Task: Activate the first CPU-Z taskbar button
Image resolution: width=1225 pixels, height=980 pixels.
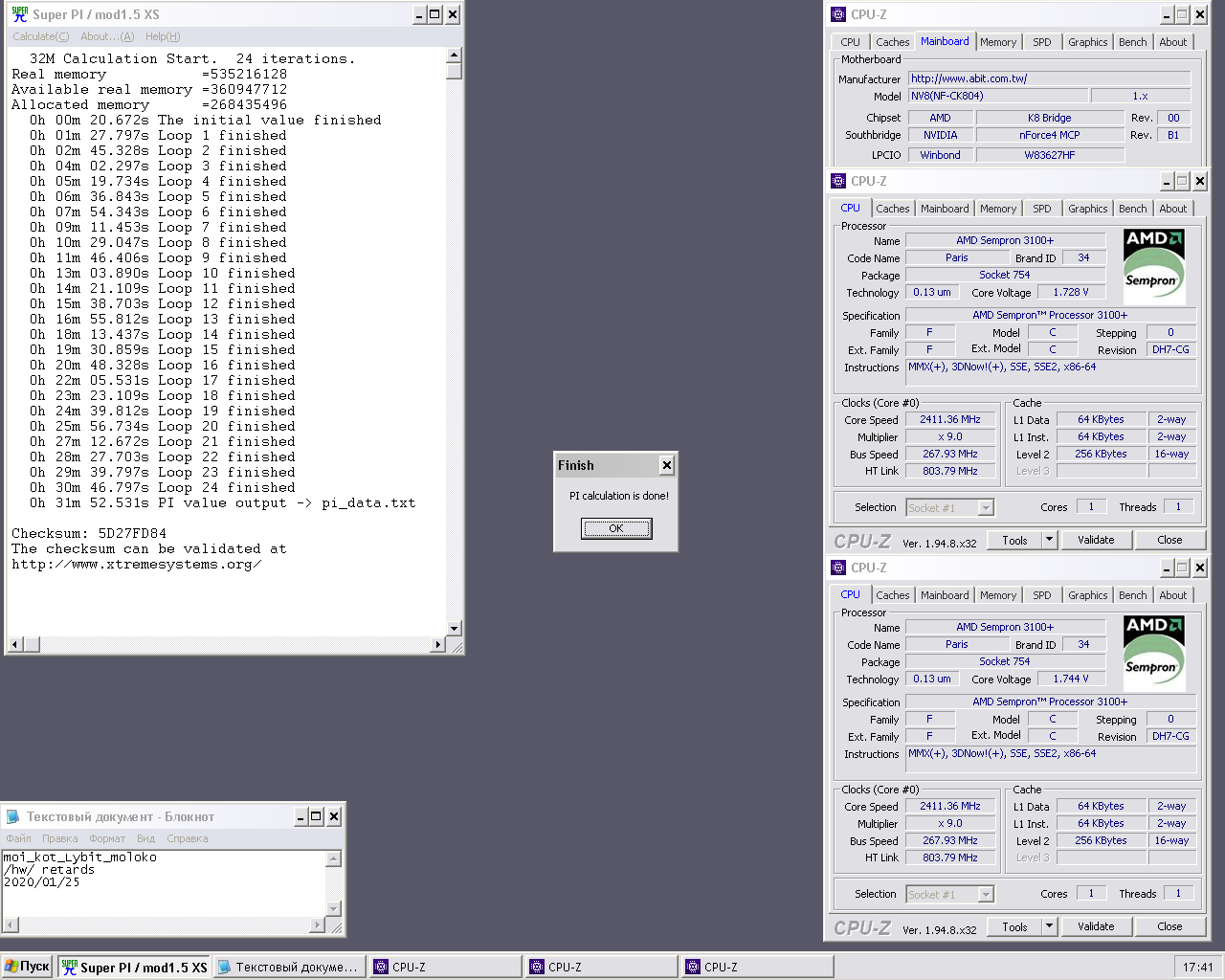Action: 445,967
